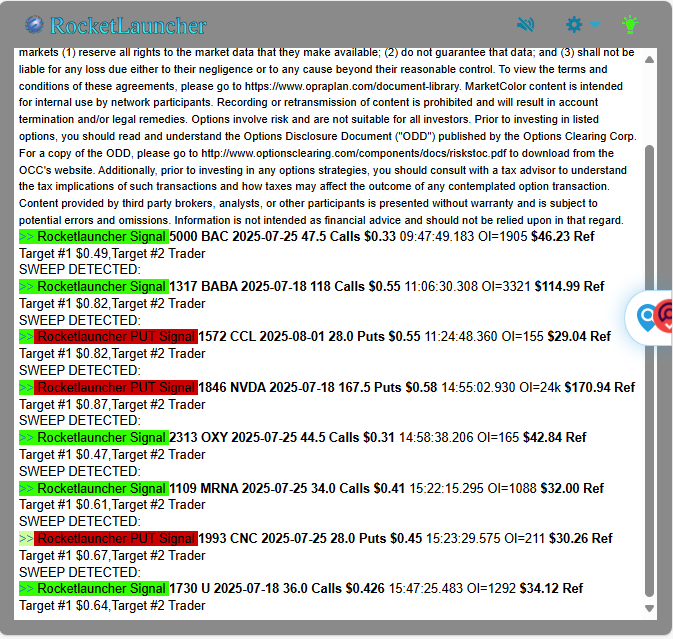Select the Rocketlauncher Signal label for MRNA
The image size is (673, 639).
pyautogui.click(x=101, y=488)
